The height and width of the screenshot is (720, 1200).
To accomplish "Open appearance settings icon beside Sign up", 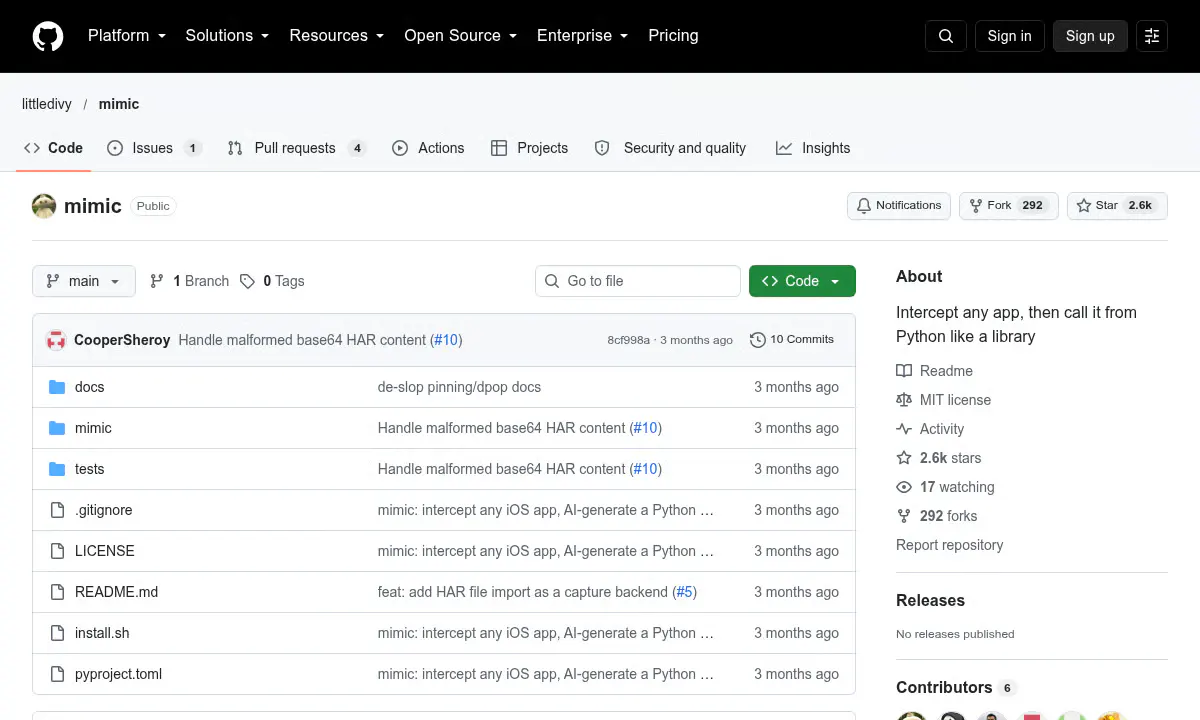I will [x=1152, y=36].
